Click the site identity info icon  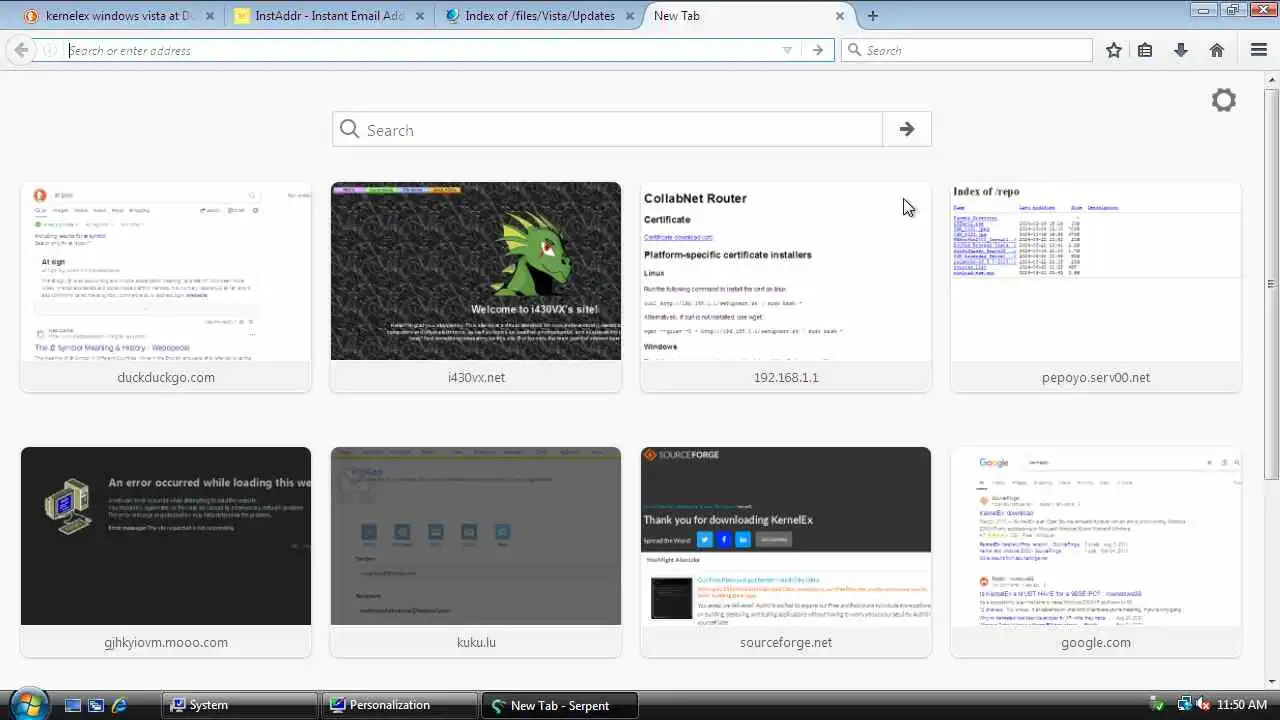tap(51, 50)
